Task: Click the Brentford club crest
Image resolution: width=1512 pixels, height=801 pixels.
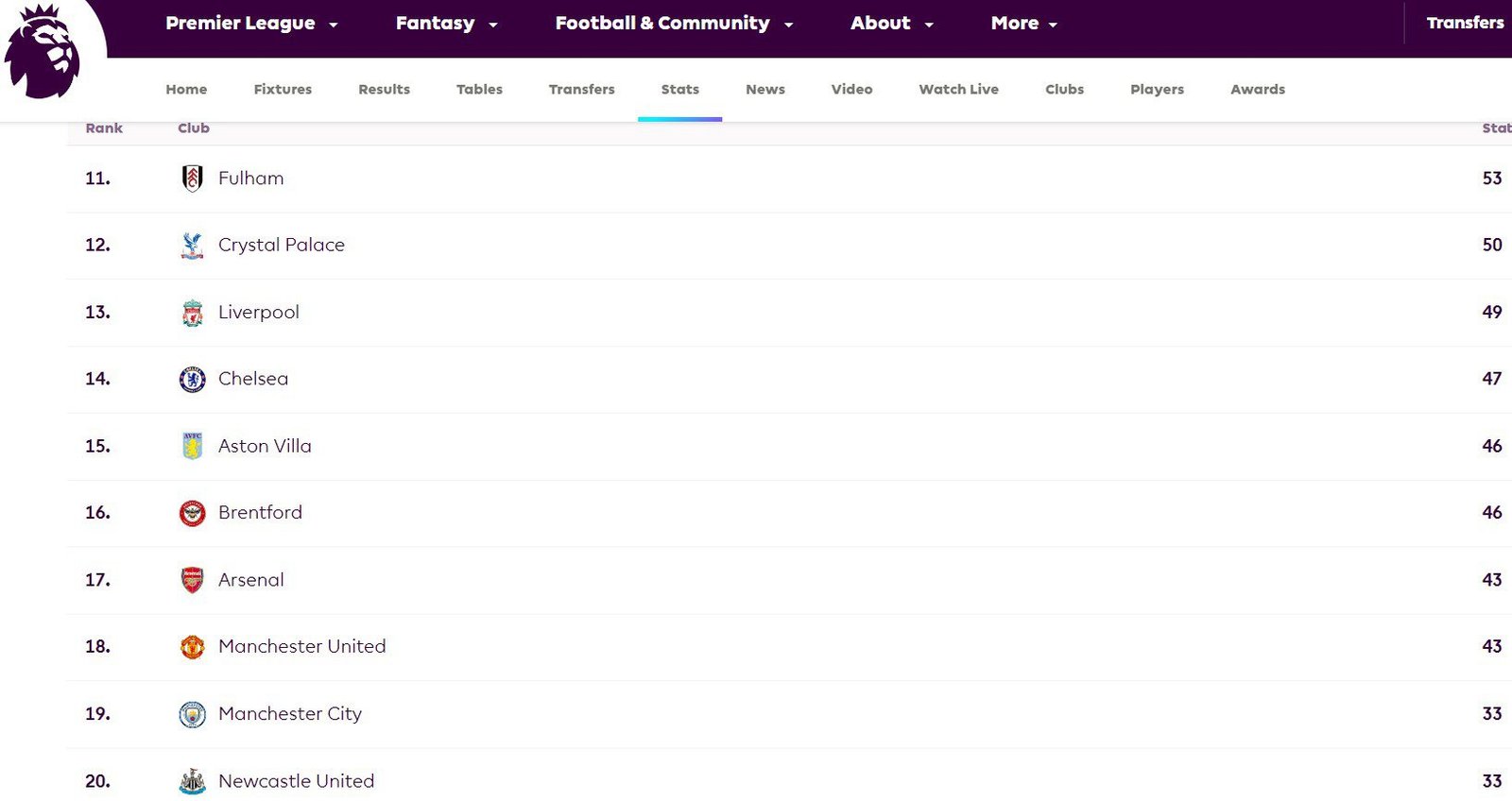Action: click(192, 513)
